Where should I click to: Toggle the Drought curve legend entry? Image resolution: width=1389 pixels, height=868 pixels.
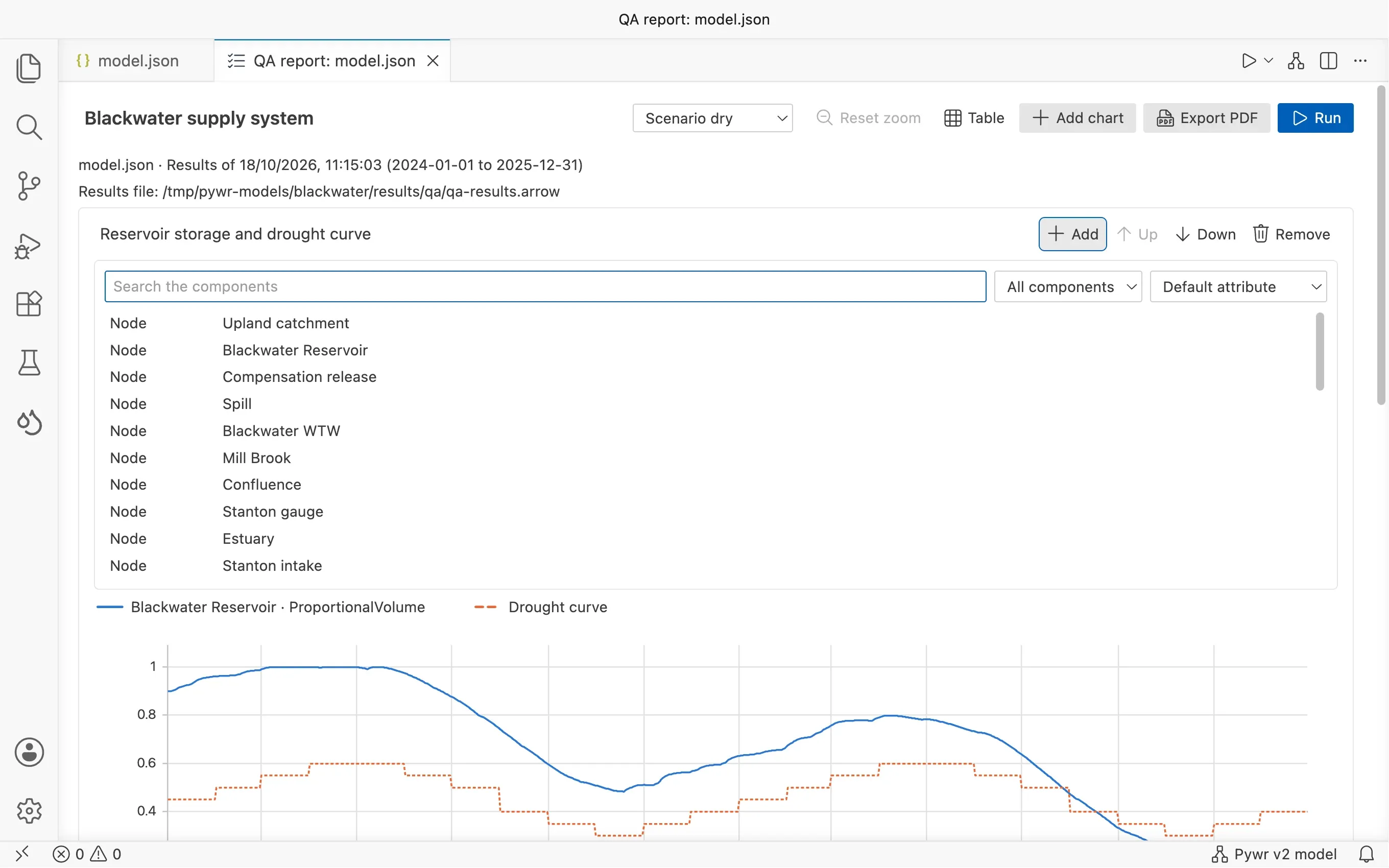tap(541, 608)
